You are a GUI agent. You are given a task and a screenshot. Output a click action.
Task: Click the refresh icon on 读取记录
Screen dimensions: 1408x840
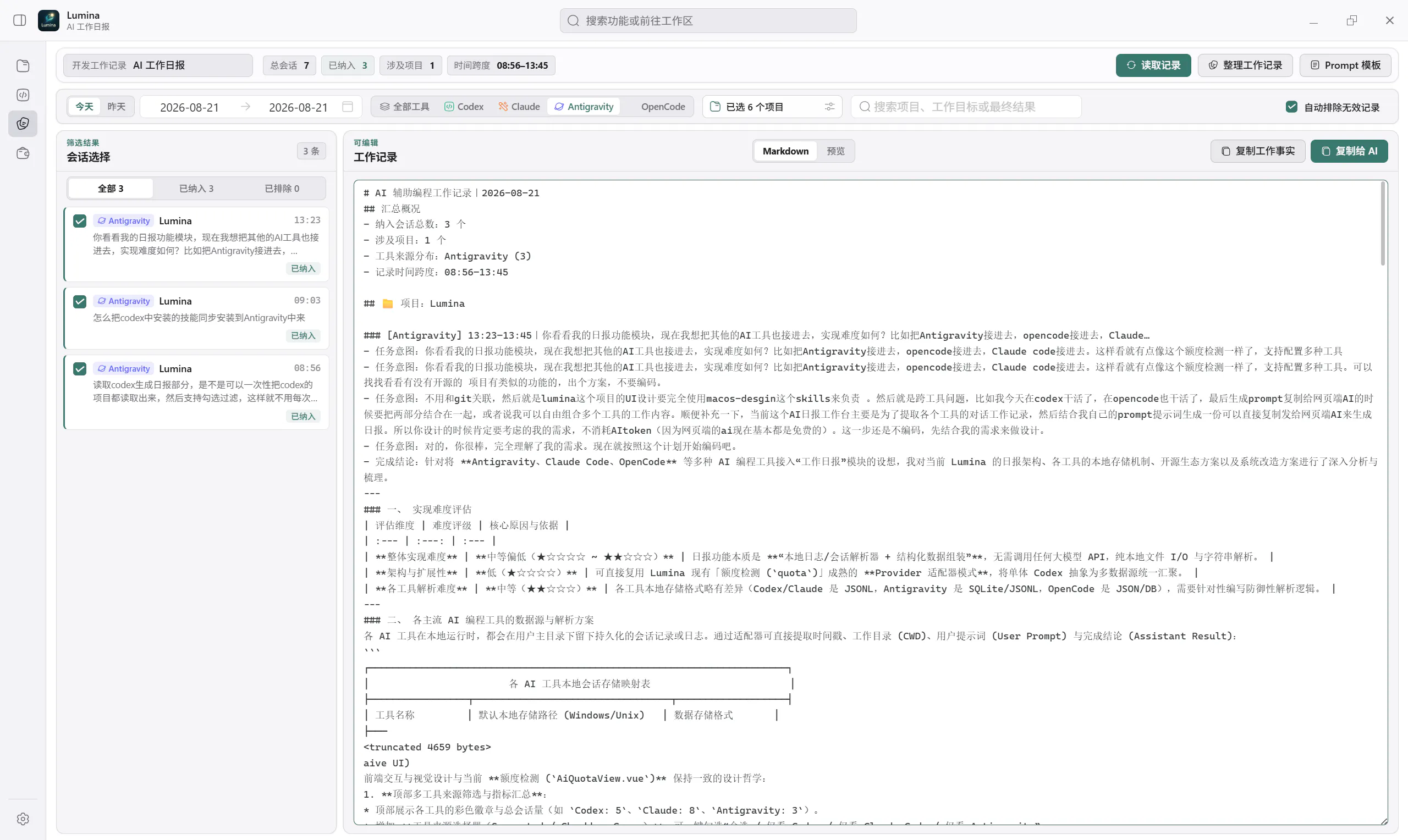click(1131, 65)
